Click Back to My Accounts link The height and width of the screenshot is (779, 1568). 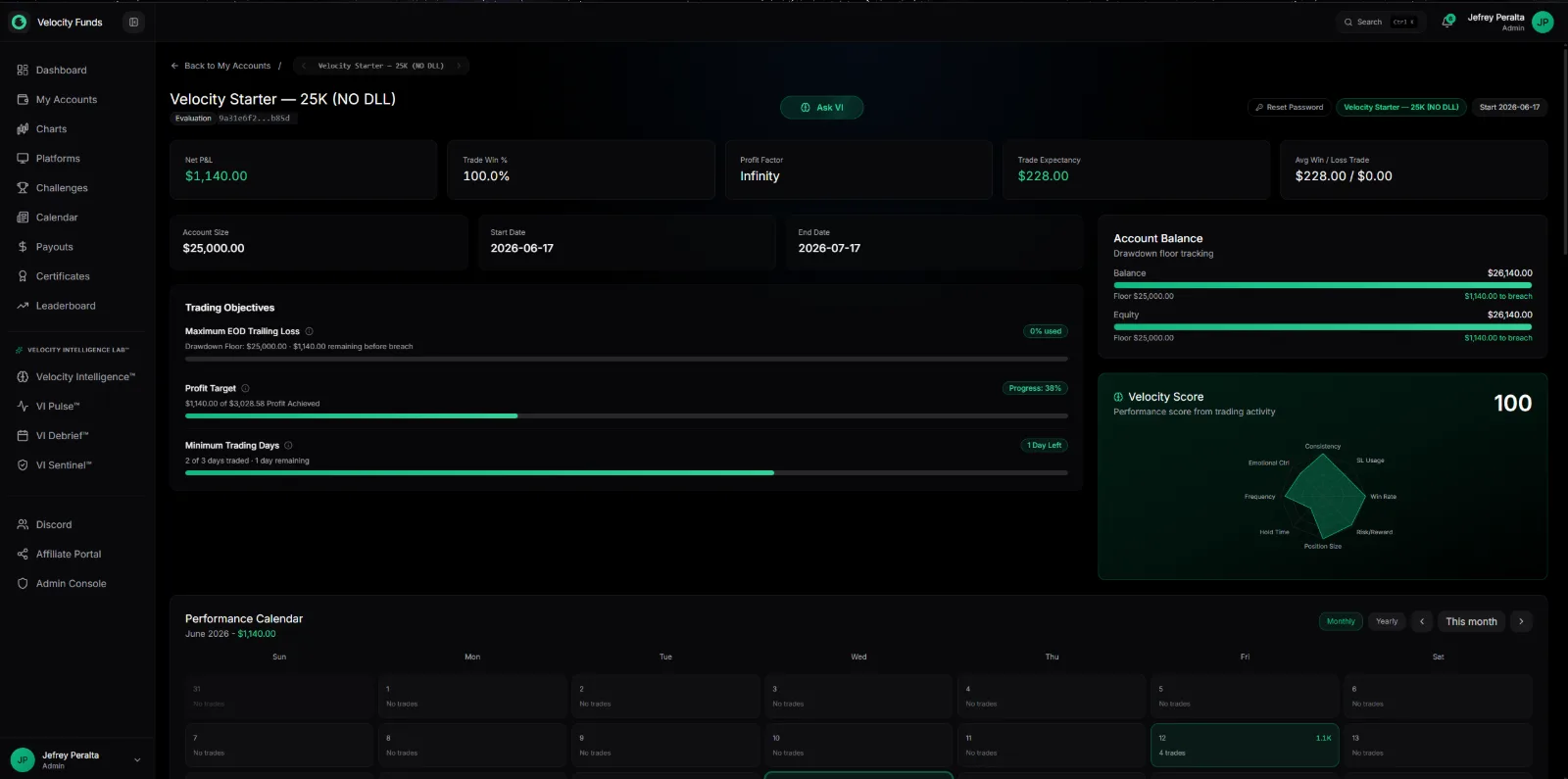tap(220, 66)
